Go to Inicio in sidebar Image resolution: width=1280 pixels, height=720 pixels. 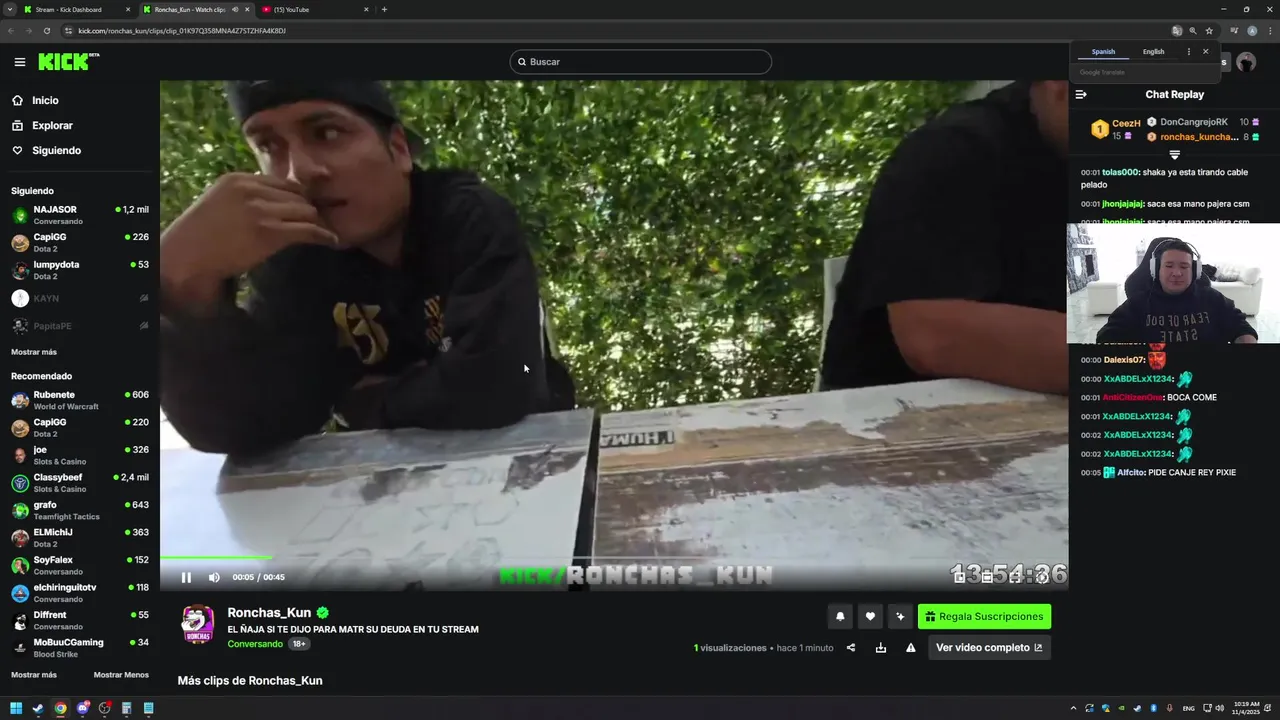(x=36, y=100)
